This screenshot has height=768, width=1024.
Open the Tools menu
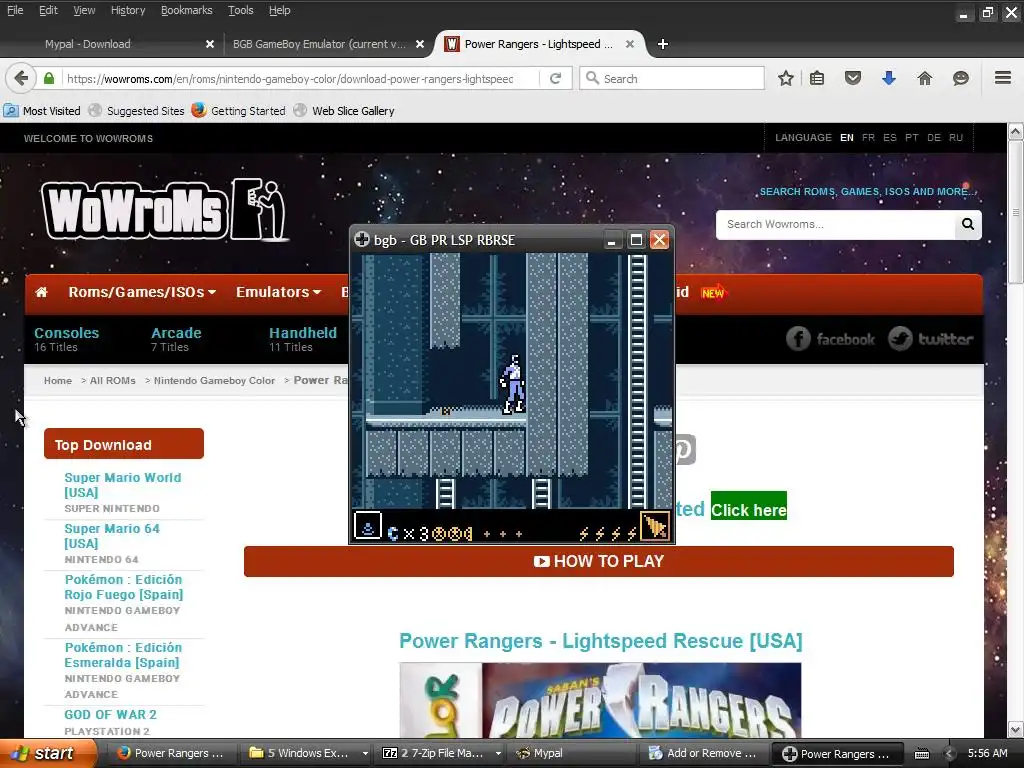pyautogui.click(x=240, y=10)
